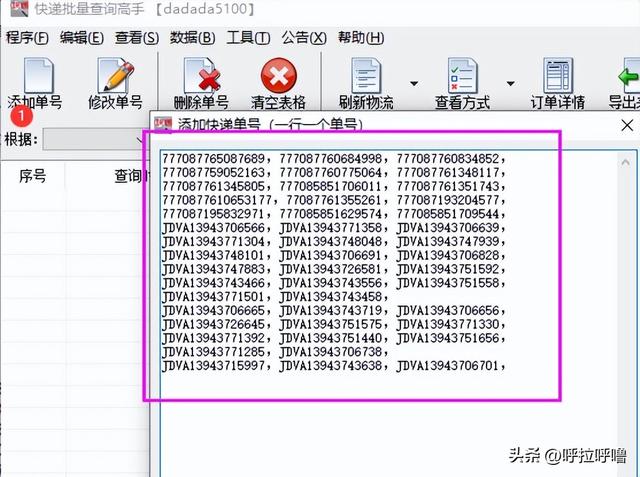Open the 公告(X) menu

pos(304,38)
